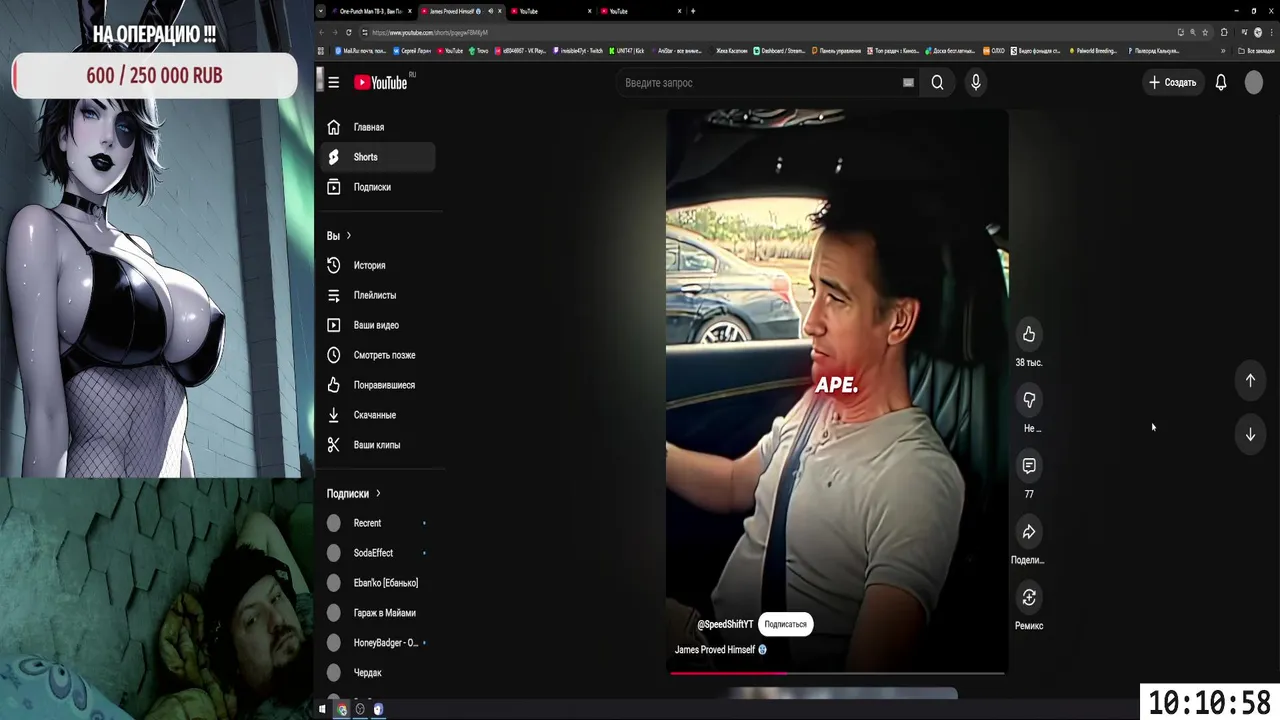1280x720 pixels.
Task: Switch to the fourth tab titled YouTube
Action: [638, 11]
